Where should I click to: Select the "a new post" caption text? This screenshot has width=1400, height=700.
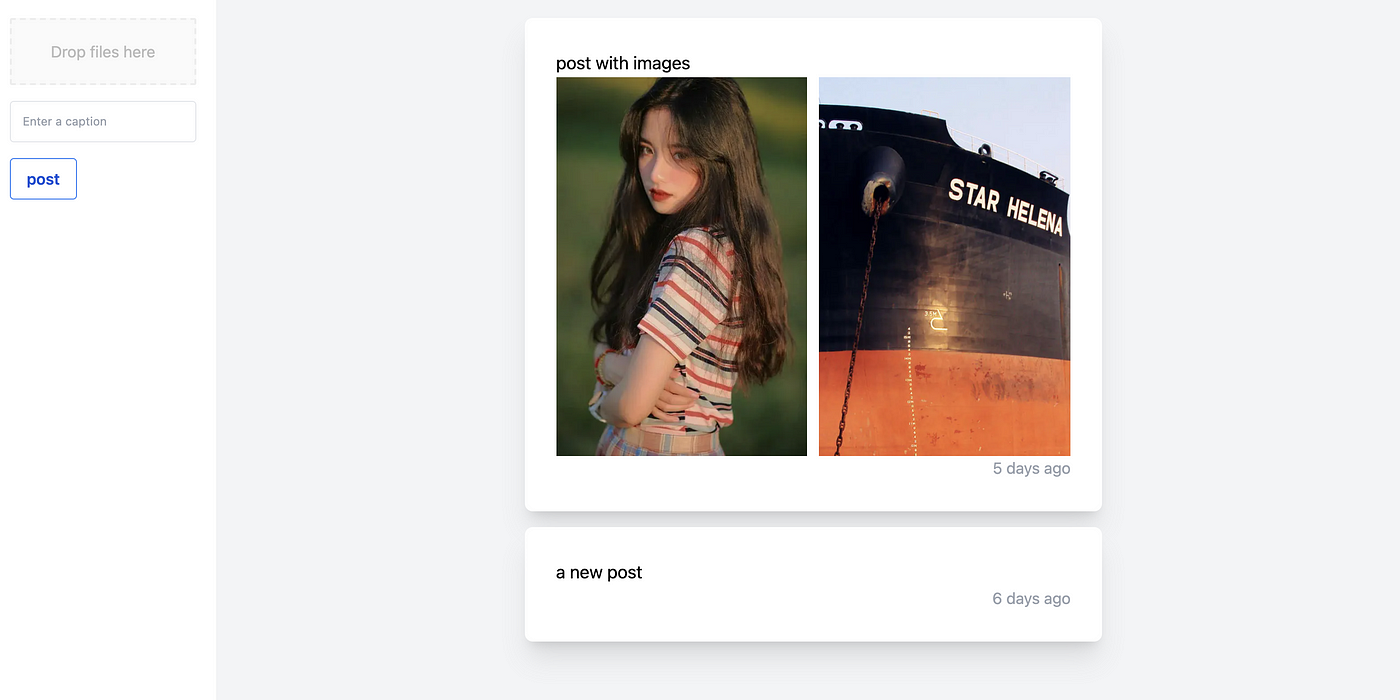pos(599,572)
